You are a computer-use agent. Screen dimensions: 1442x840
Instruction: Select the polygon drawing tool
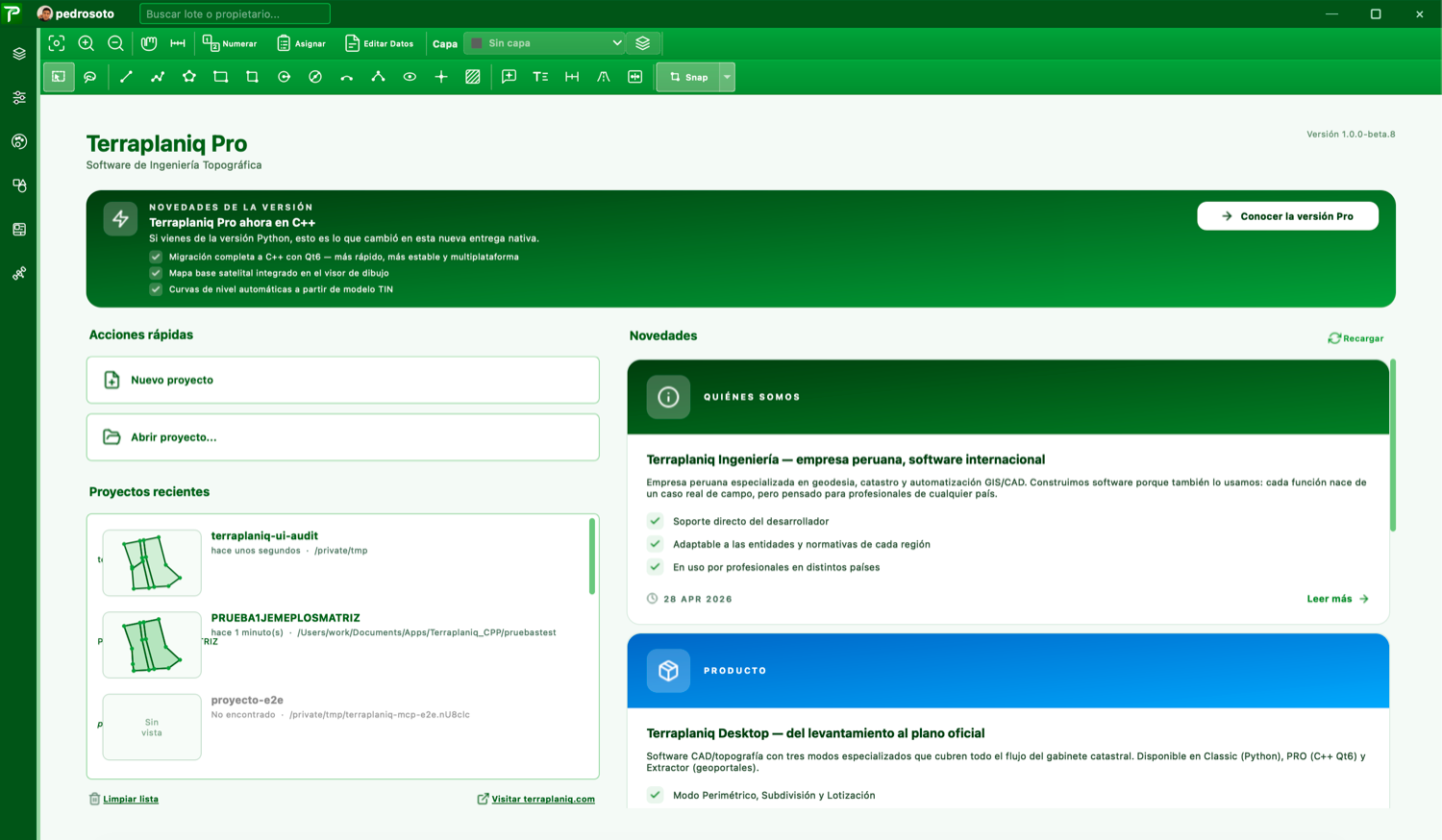point(189,77)
